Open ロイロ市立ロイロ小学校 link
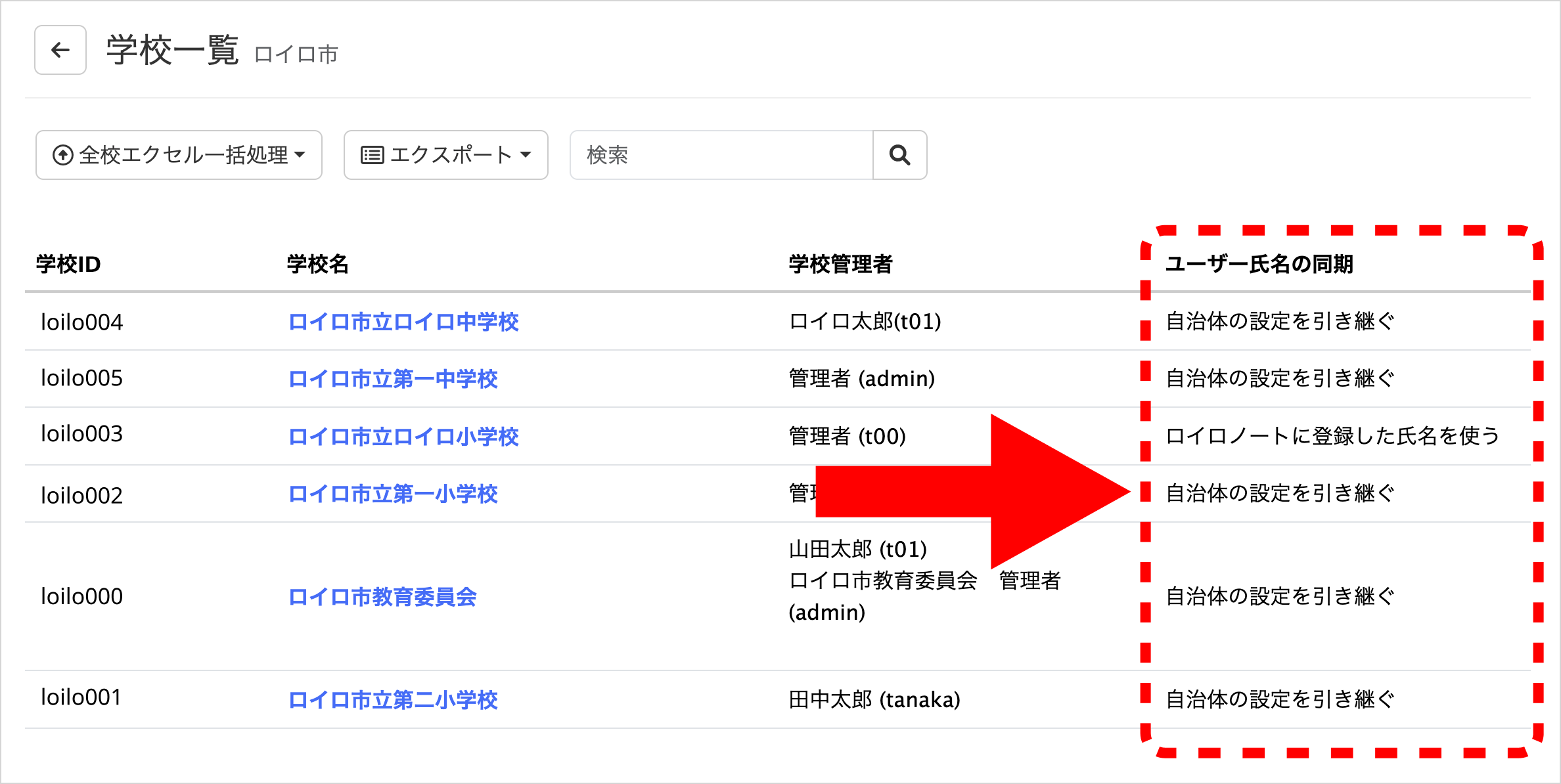The height and width of the screenshot is (784, 1561). click(x=403, y=436)
